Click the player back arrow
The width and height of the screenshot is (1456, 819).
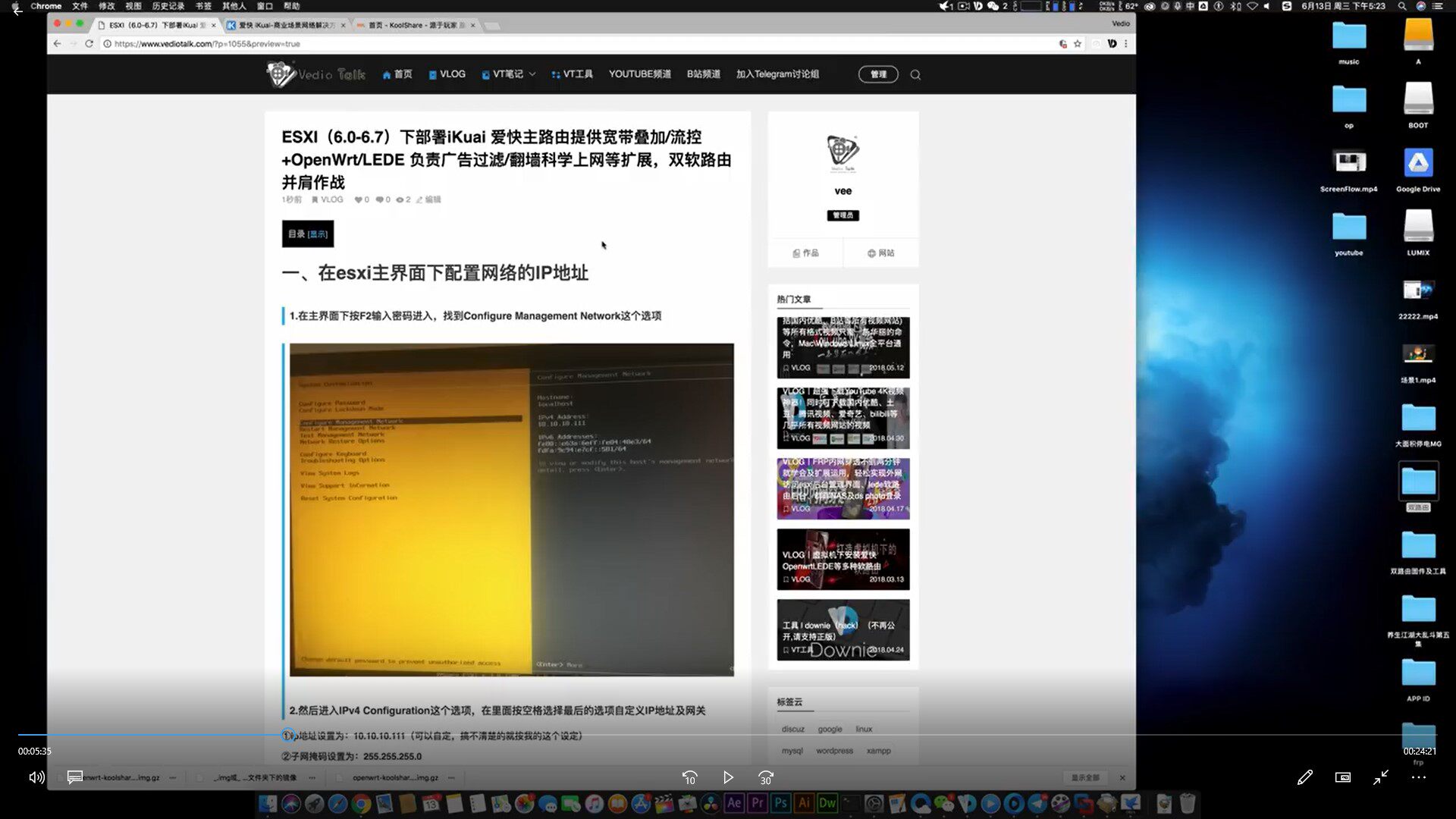[17, 11]
